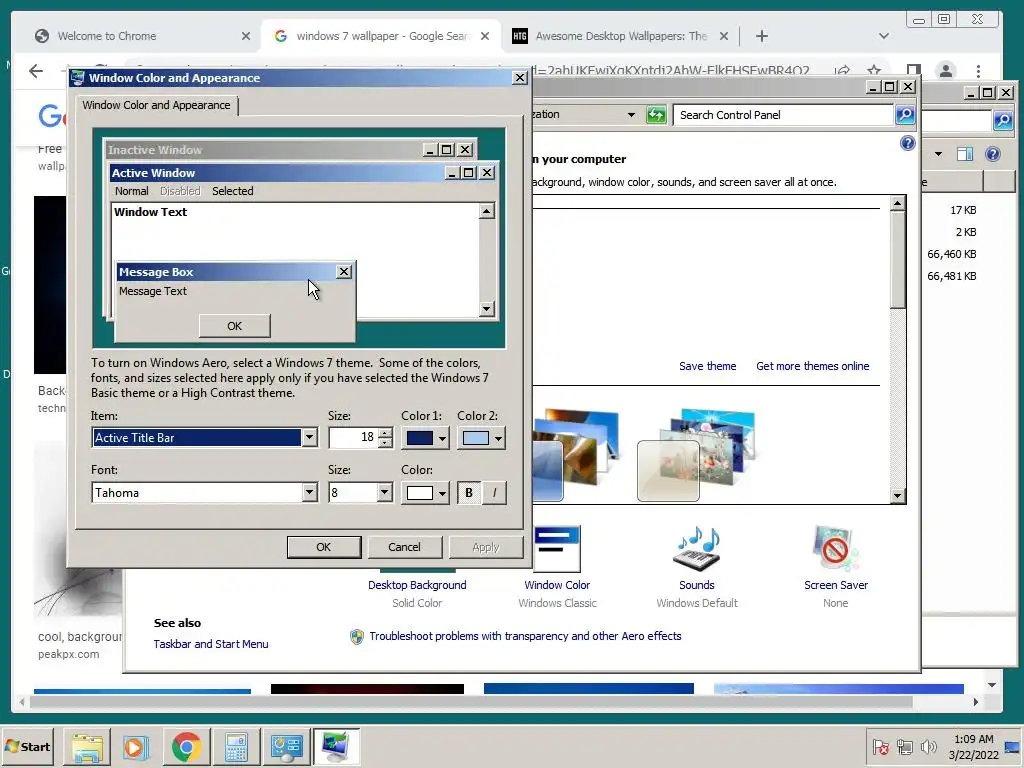The height and width of the screenshot is (768, 1024).
Task: Click in the Search Control Panel field
Action: click(784, 115)
